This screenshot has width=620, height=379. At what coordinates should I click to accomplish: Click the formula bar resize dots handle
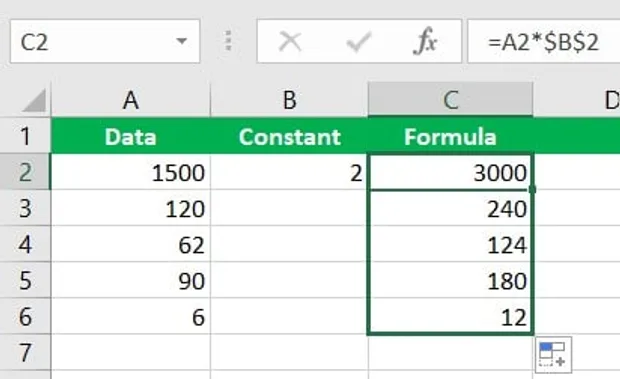coord(228,41)
